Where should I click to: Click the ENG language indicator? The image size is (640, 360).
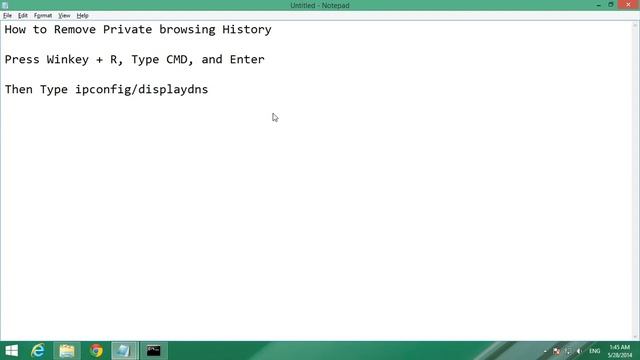point(594,351)
